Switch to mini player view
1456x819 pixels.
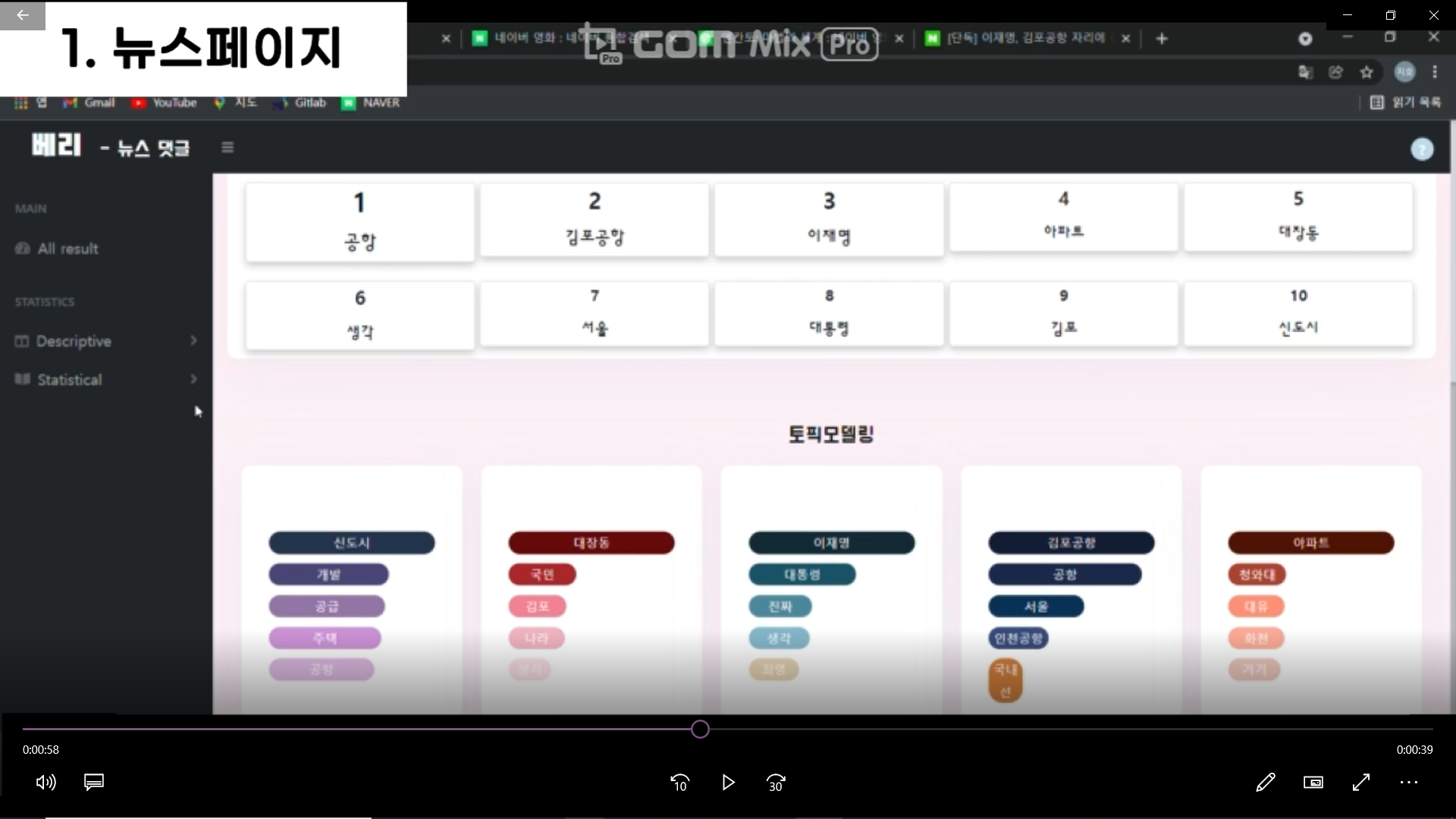(1313, 783)
